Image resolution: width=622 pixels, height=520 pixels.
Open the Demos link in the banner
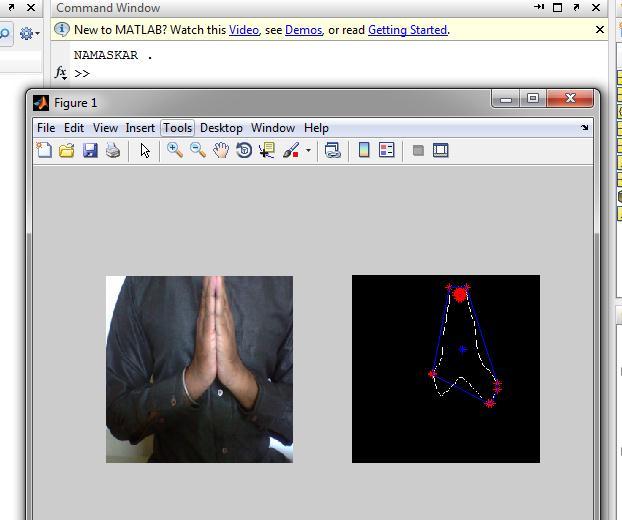[x=303, y=30]
